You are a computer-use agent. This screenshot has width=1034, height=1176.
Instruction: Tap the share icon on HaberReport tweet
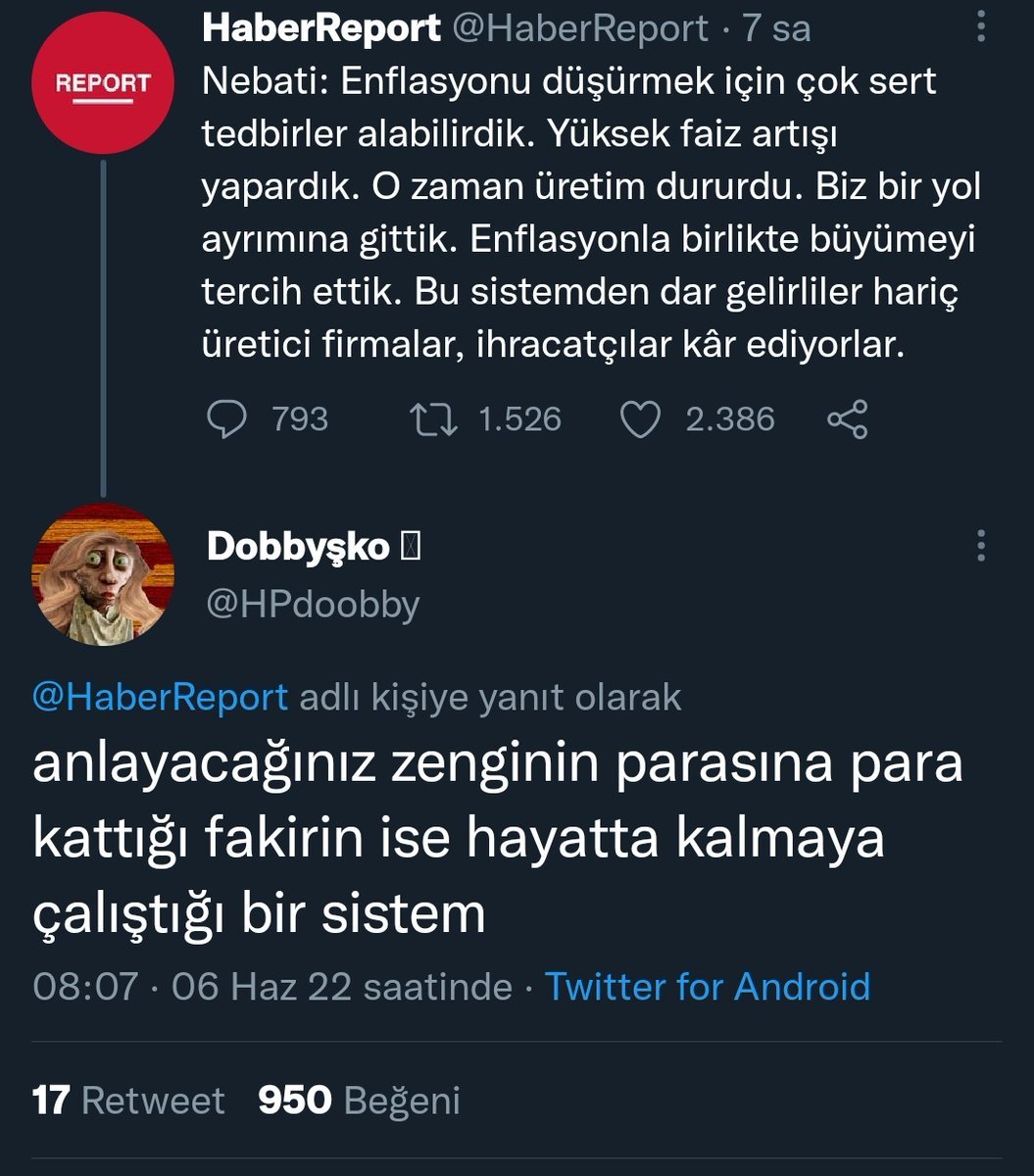pos(847,420)
